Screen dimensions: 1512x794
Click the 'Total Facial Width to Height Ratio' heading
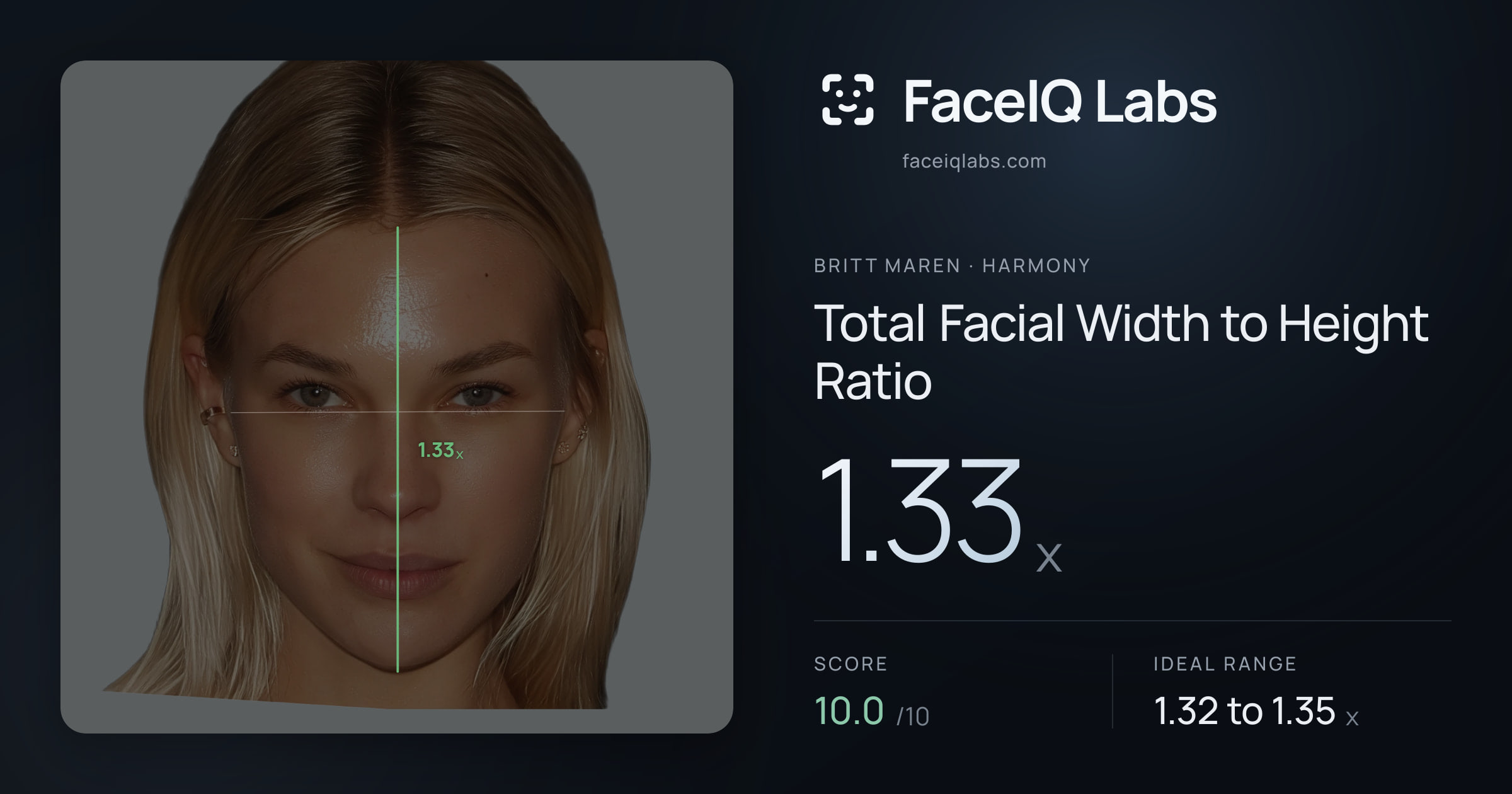(x=1121, y=352)
